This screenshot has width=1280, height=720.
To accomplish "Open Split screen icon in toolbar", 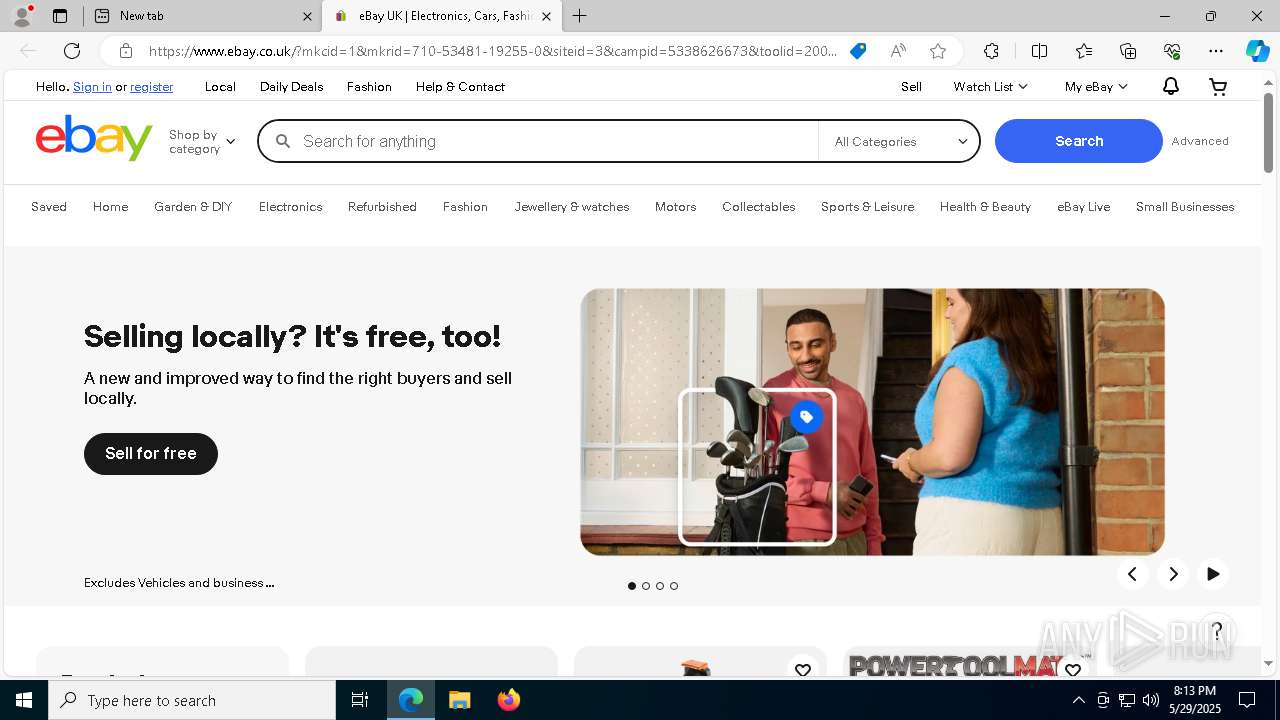I will point(1039,51).
